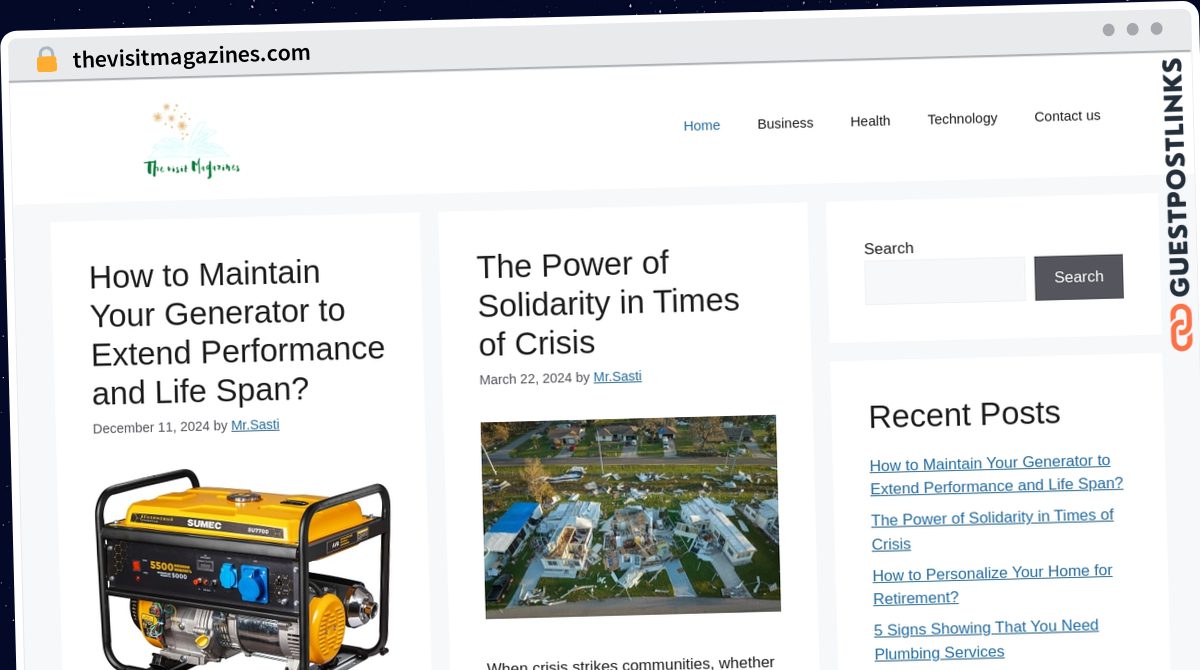Focus the Search input field
This screenshot has height=670, width=1200.
(945, 281)
